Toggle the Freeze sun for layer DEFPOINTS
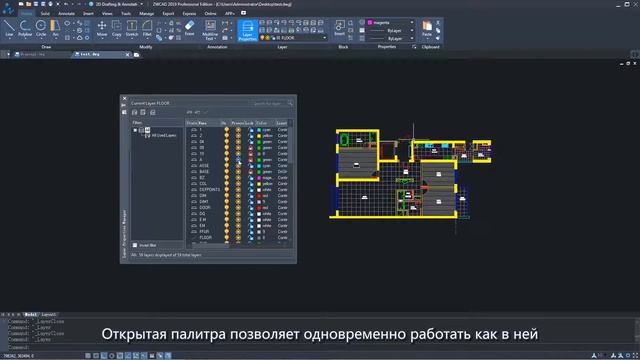The width and height of the screenshot is (640, 360). coord(238,189)
